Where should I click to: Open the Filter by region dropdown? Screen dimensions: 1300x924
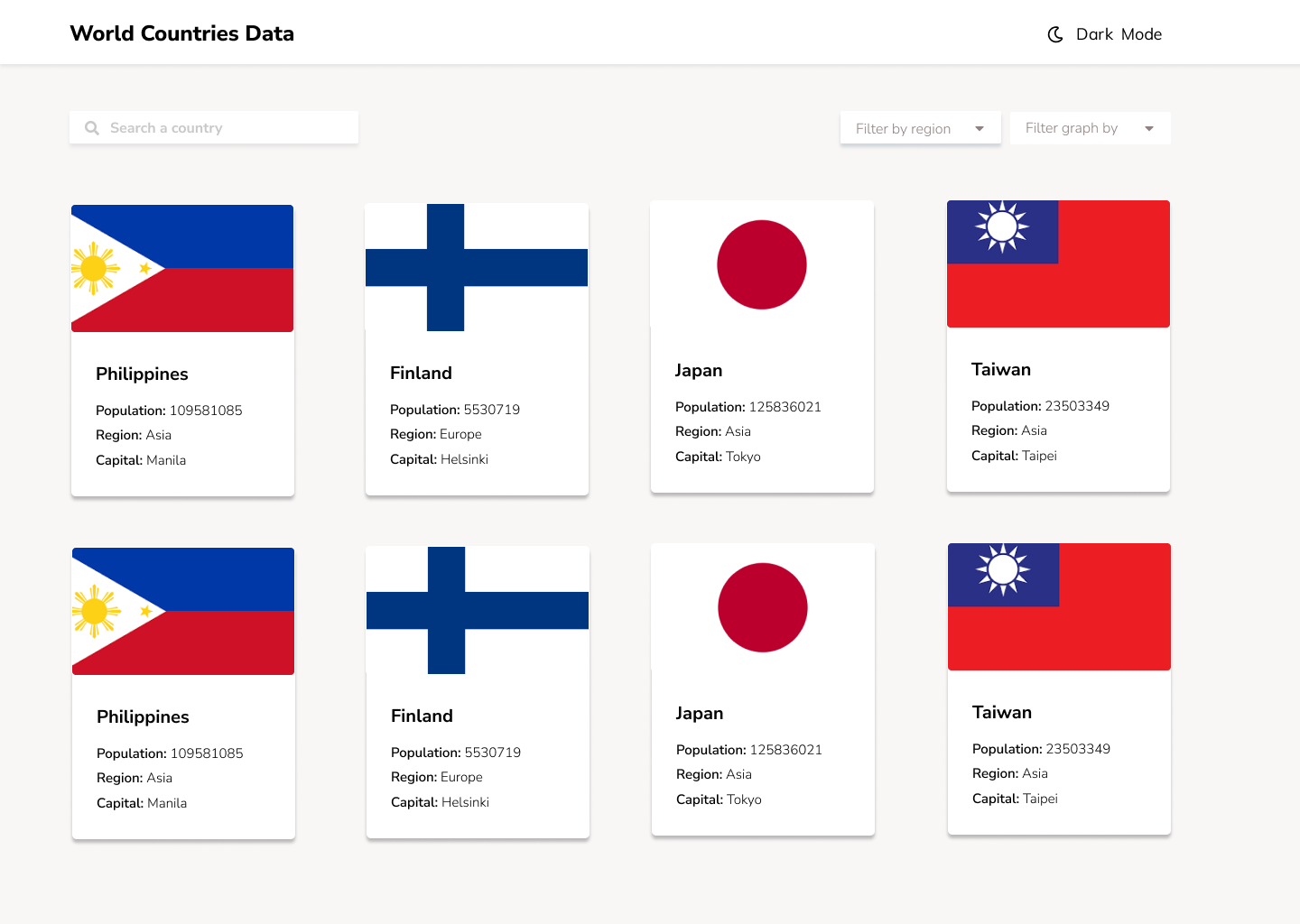click(920, 127)
